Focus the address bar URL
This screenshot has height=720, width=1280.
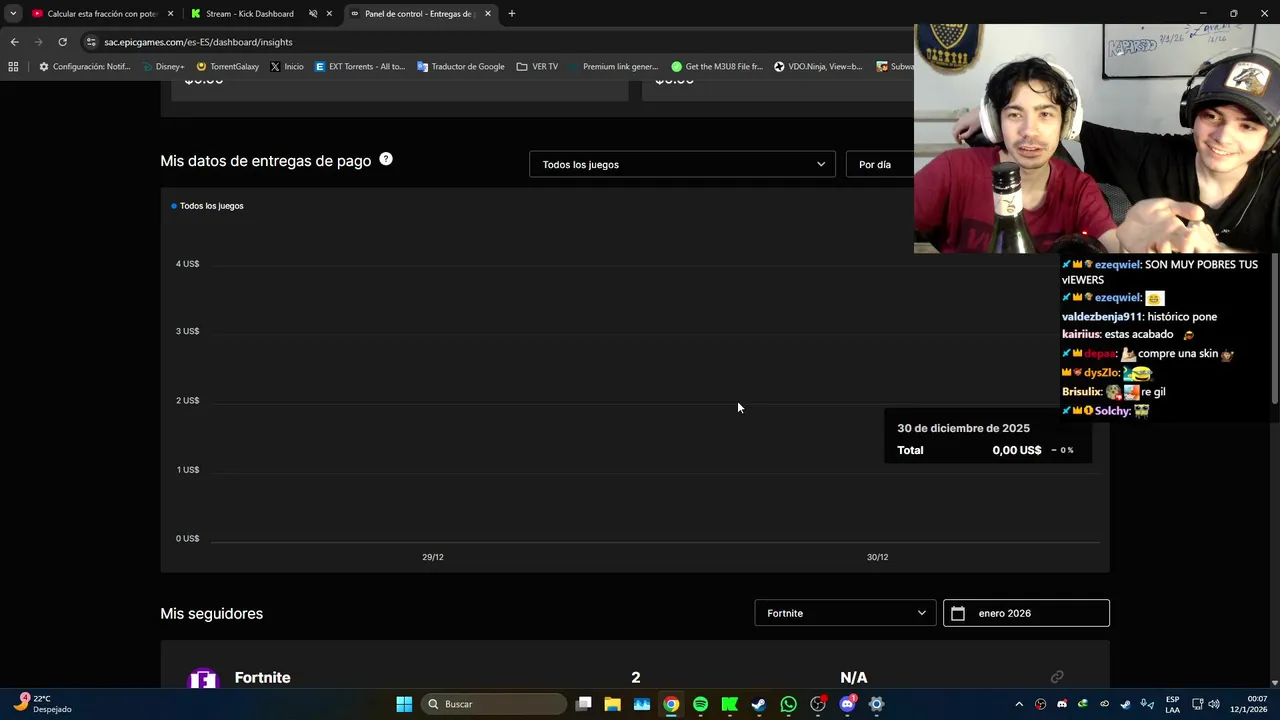click(198, 42)
